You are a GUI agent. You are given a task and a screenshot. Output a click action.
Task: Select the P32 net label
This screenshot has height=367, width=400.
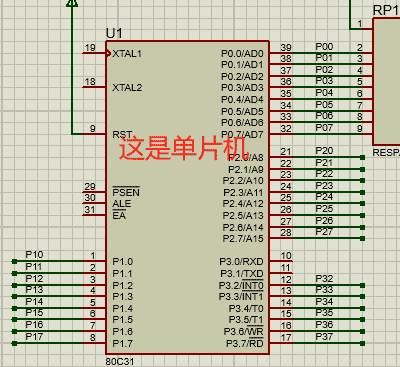324,279
